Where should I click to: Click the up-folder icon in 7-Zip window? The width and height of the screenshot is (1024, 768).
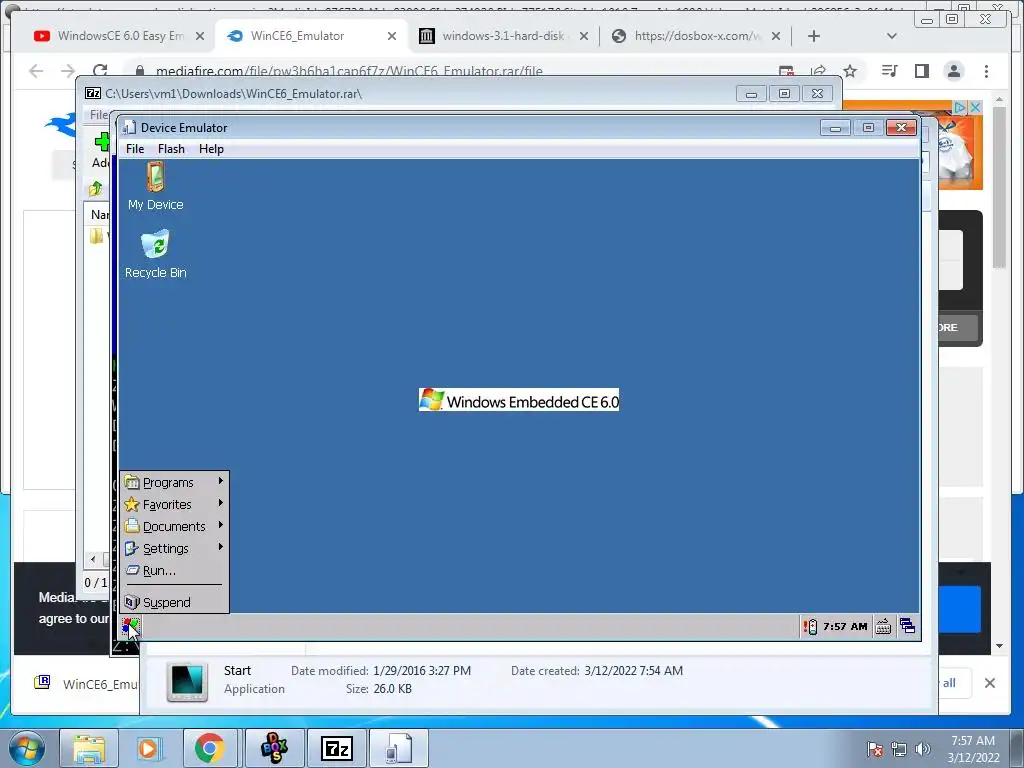[96, 189]
